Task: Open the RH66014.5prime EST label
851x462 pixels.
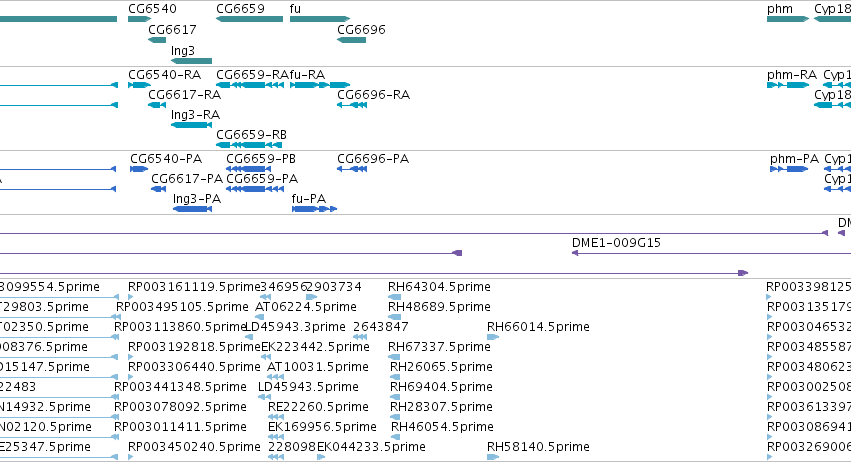Action: tap(538, 327)
